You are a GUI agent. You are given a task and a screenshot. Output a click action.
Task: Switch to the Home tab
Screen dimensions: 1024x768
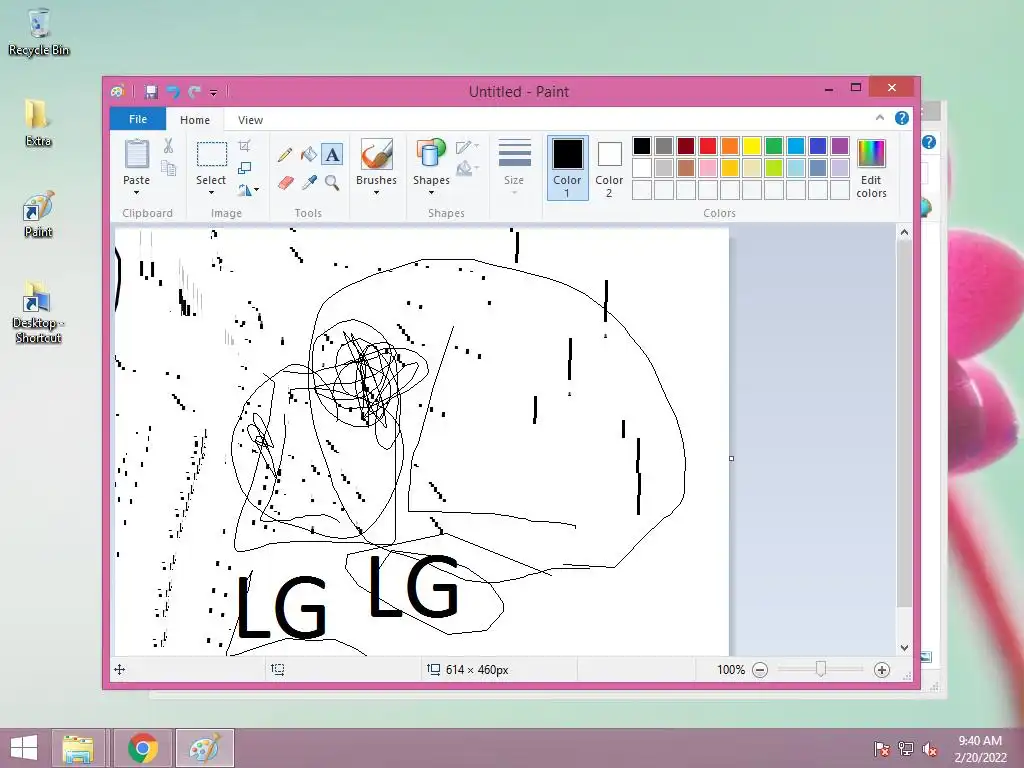[x=195, y=120]
